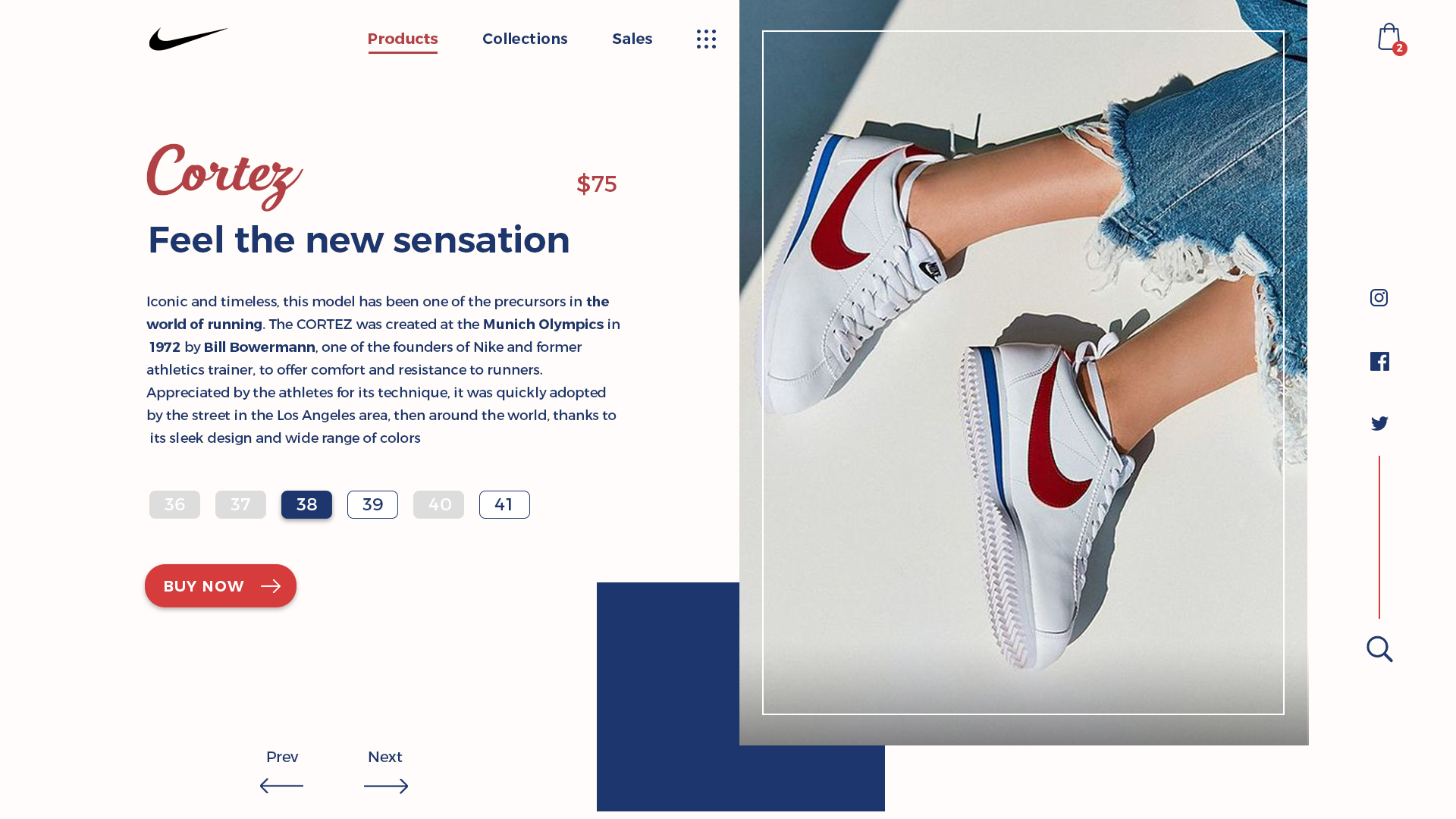Open the Products menu tab
The height and width of the screenshot is (819, 1456).
(403, 39)
